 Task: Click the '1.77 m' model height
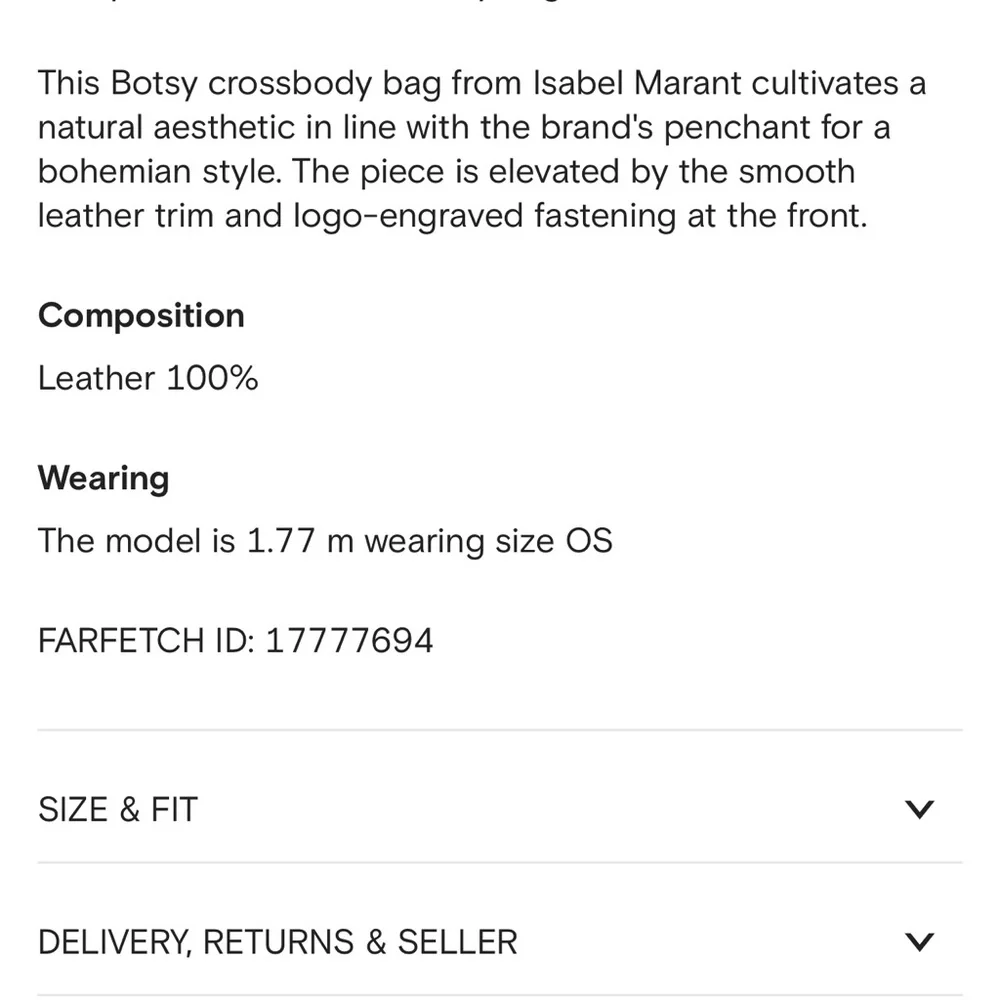(300, 541)
